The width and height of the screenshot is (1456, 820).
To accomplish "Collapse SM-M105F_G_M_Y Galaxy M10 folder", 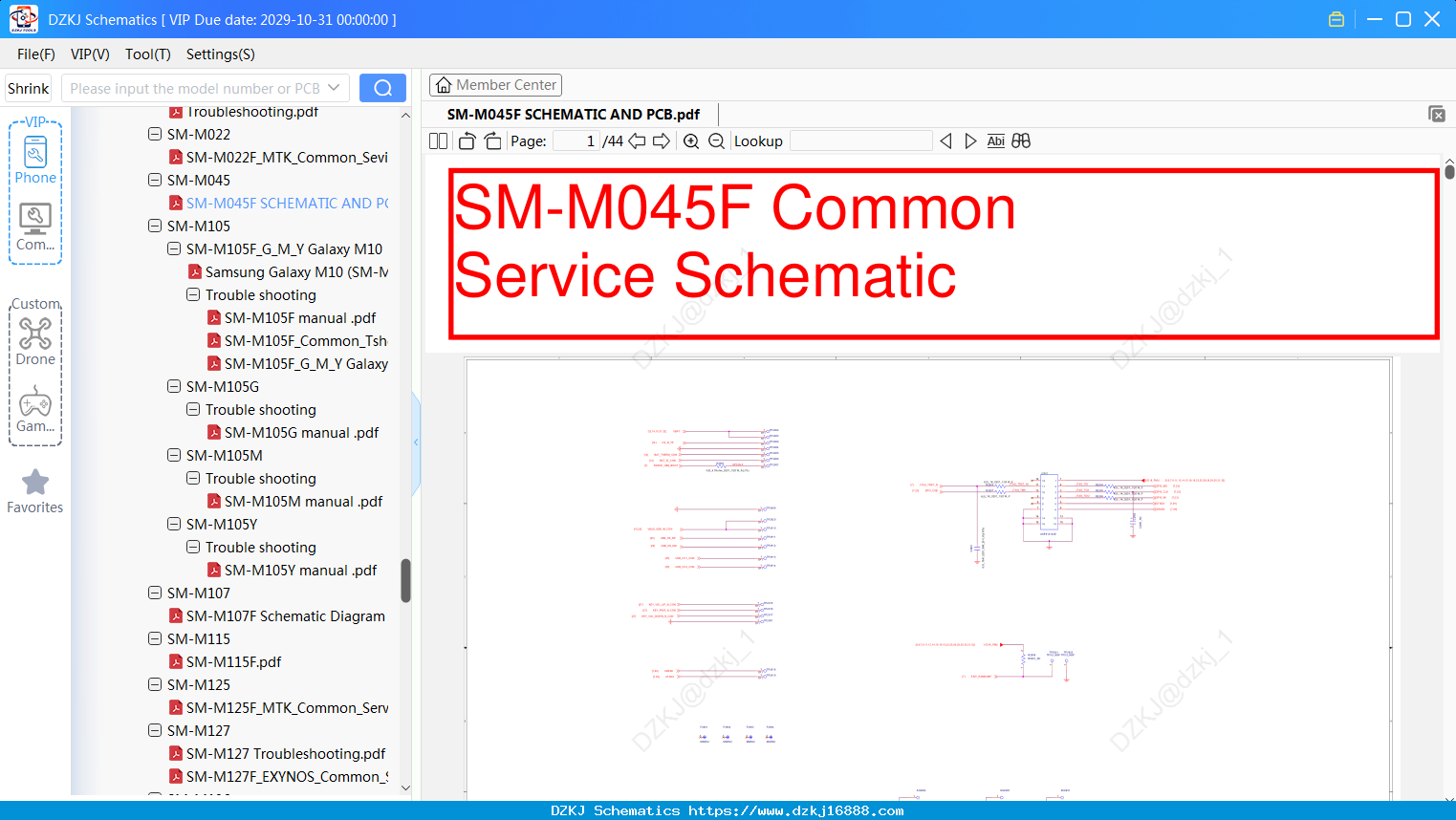I will pos(174,249).
